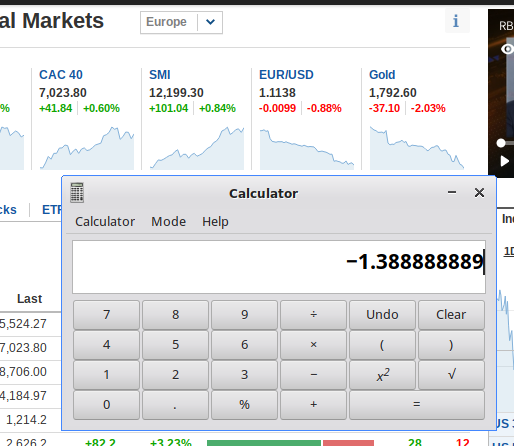Click the calculator display field
Image resolution: width=514 pixels, height=446 pixels.
point(279,267)
